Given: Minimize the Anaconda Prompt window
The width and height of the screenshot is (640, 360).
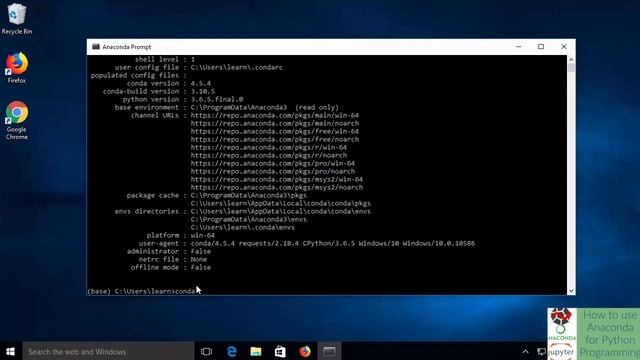Looking at the screenshot, I should (x=518, y=47).
